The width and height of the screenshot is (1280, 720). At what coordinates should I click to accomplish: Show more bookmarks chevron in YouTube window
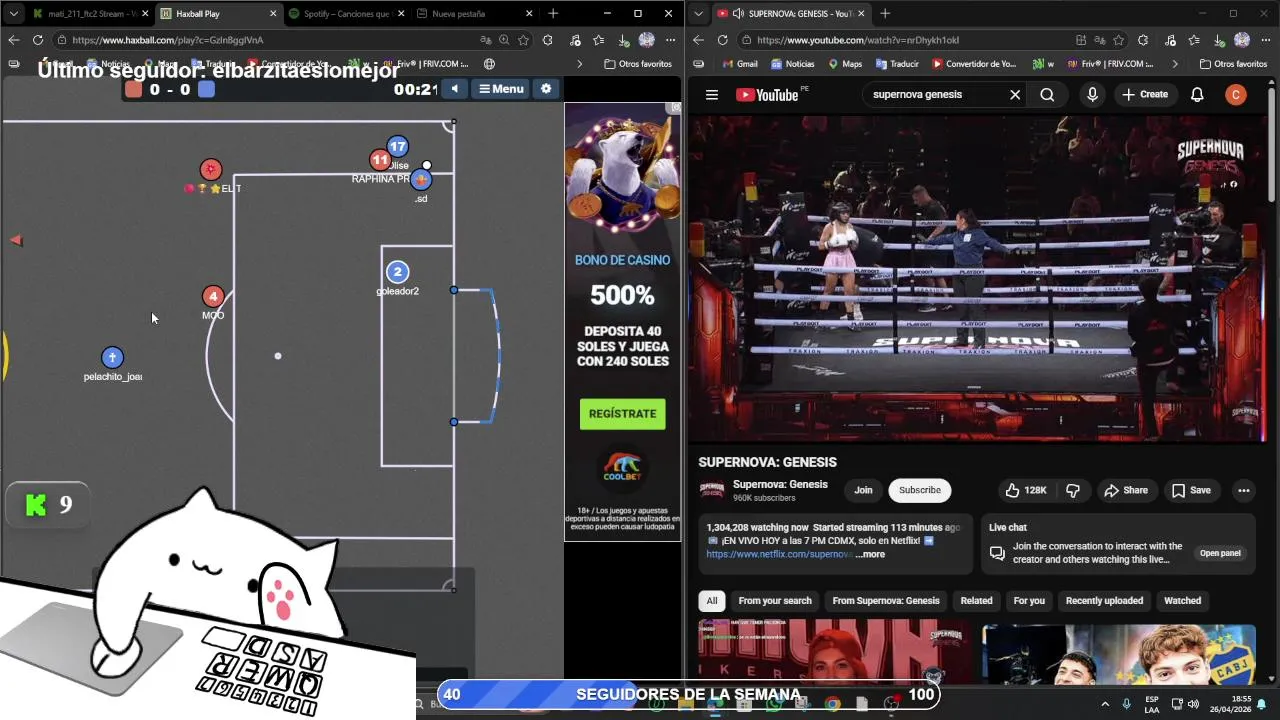[1174, 64]
